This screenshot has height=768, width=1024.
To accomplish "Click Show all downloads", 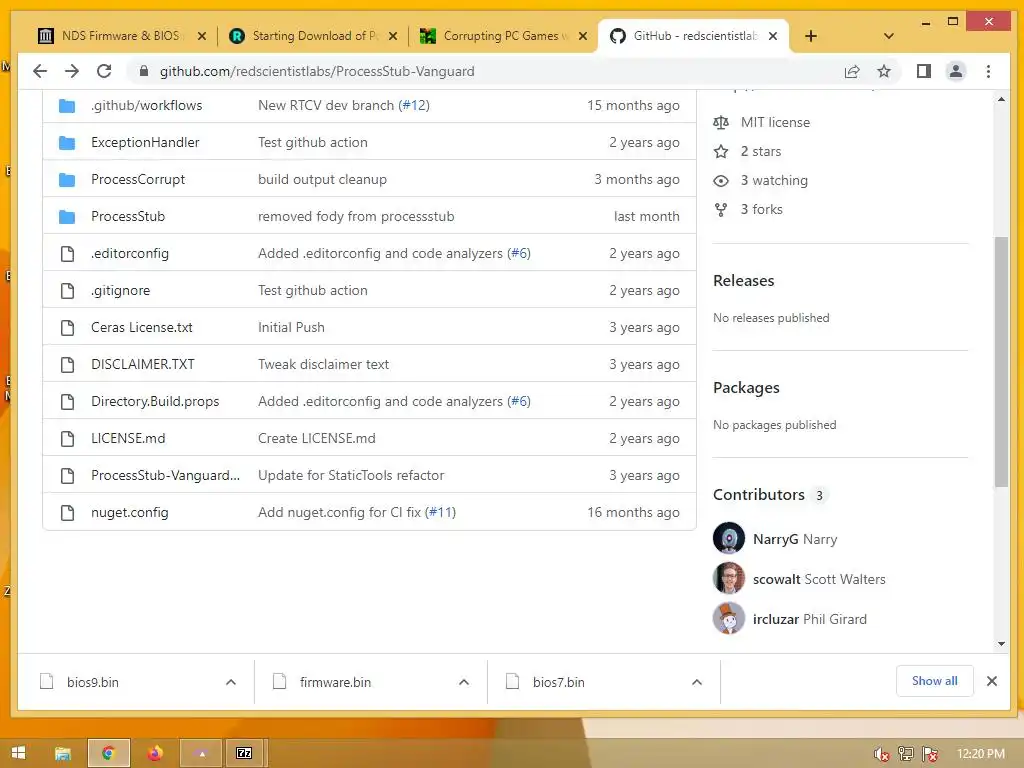I will point(935,681).
